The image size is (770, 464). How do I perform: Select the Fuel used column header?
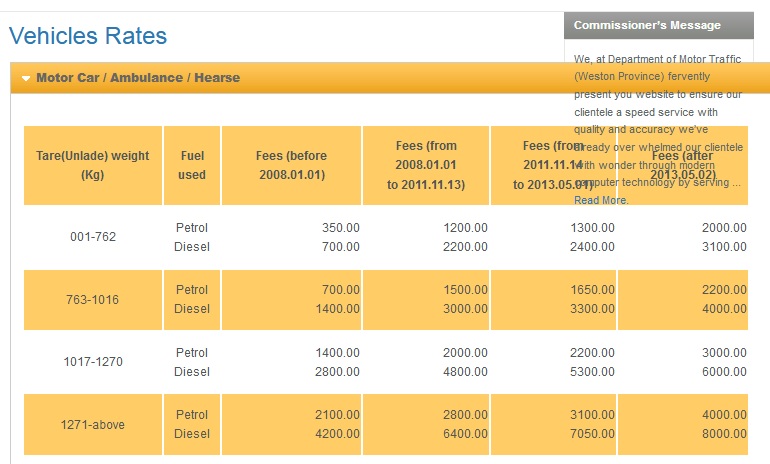coord(192,165)
